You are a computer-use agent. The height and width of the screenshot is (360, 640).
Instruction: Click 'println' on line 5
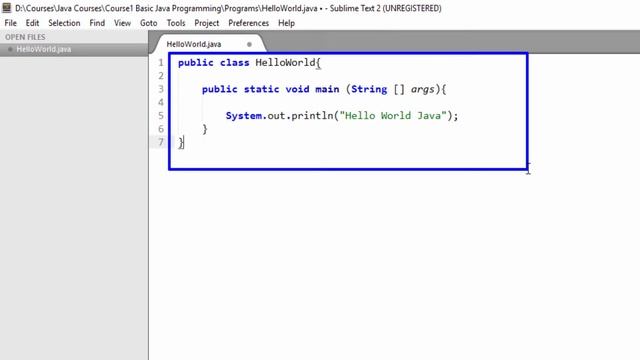pyautogui.click(x=312, y=116)
